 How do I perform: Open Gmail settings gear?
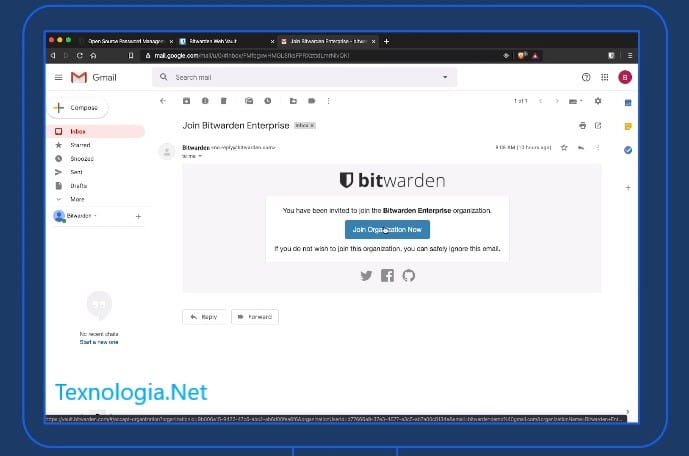click(598, 101)
